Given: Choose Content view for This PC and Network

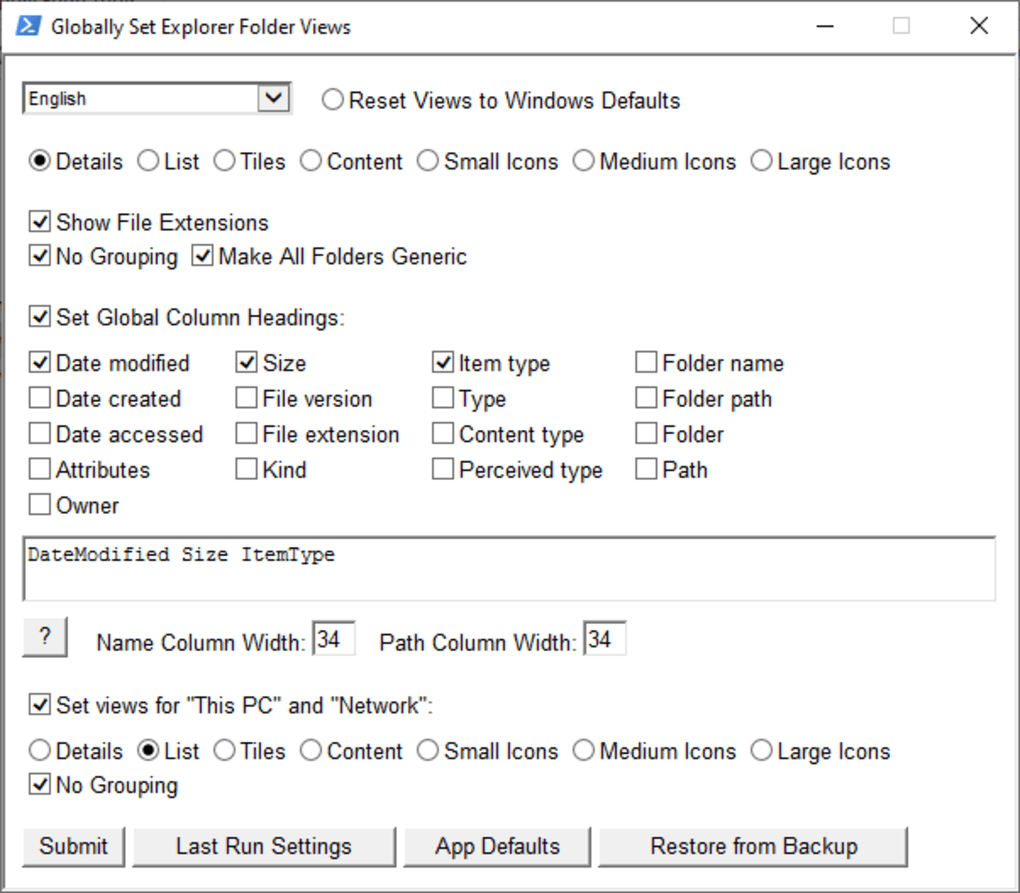Looking at the screenshot, I should 309,750.
